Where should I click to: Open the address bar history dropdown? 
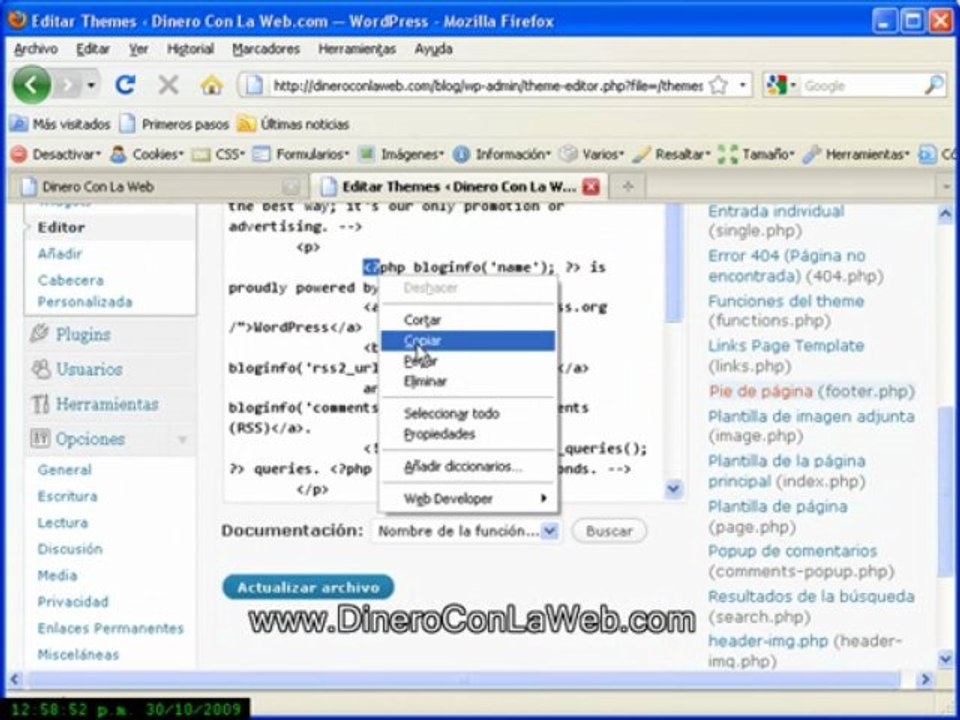pyautogui.click(x=743, y=85)
